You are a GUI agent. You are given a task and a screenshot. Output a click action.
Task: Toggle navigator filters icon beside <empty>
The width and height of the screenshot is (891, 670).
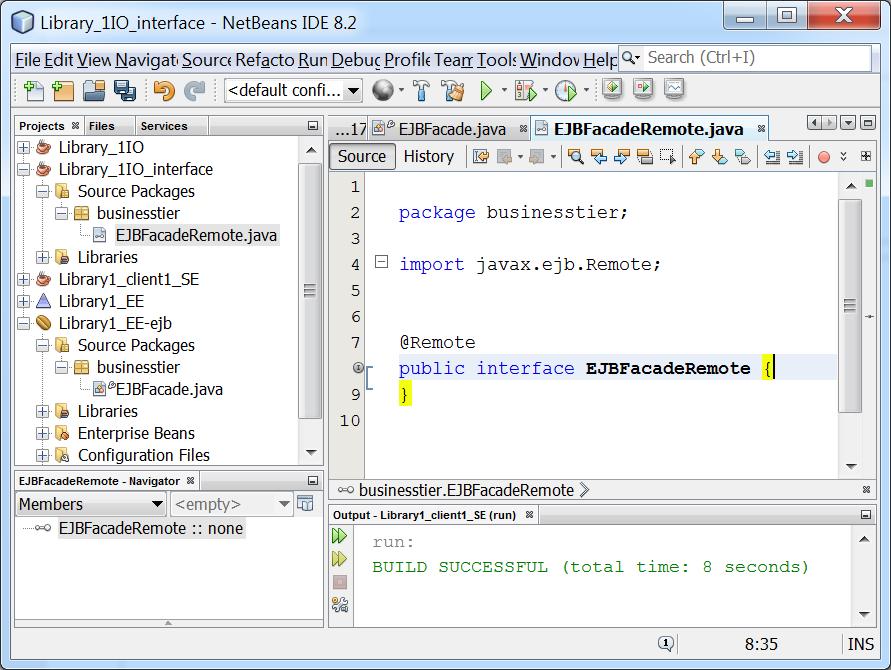coord(306,503)
